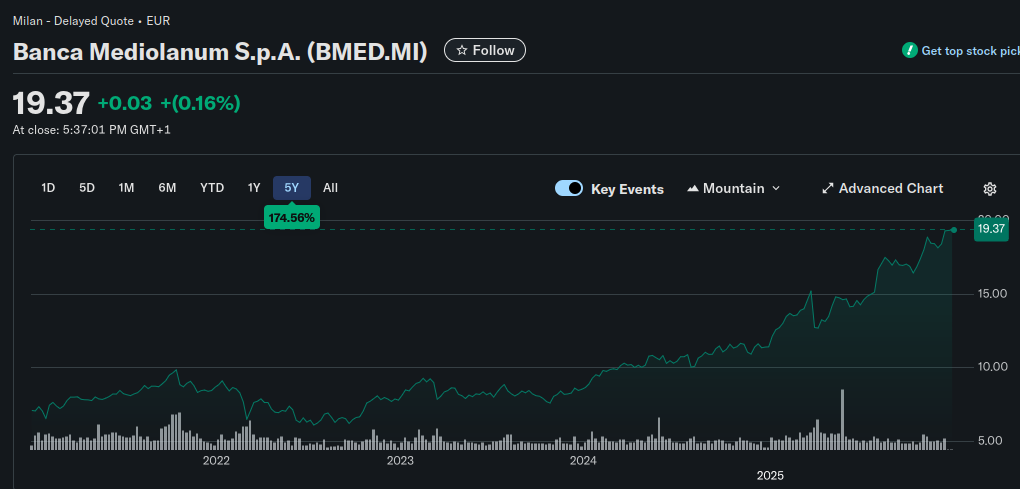Open the Get top stock picks link
This screenshot has width=1020, height=489.
(x=968, y=51)
